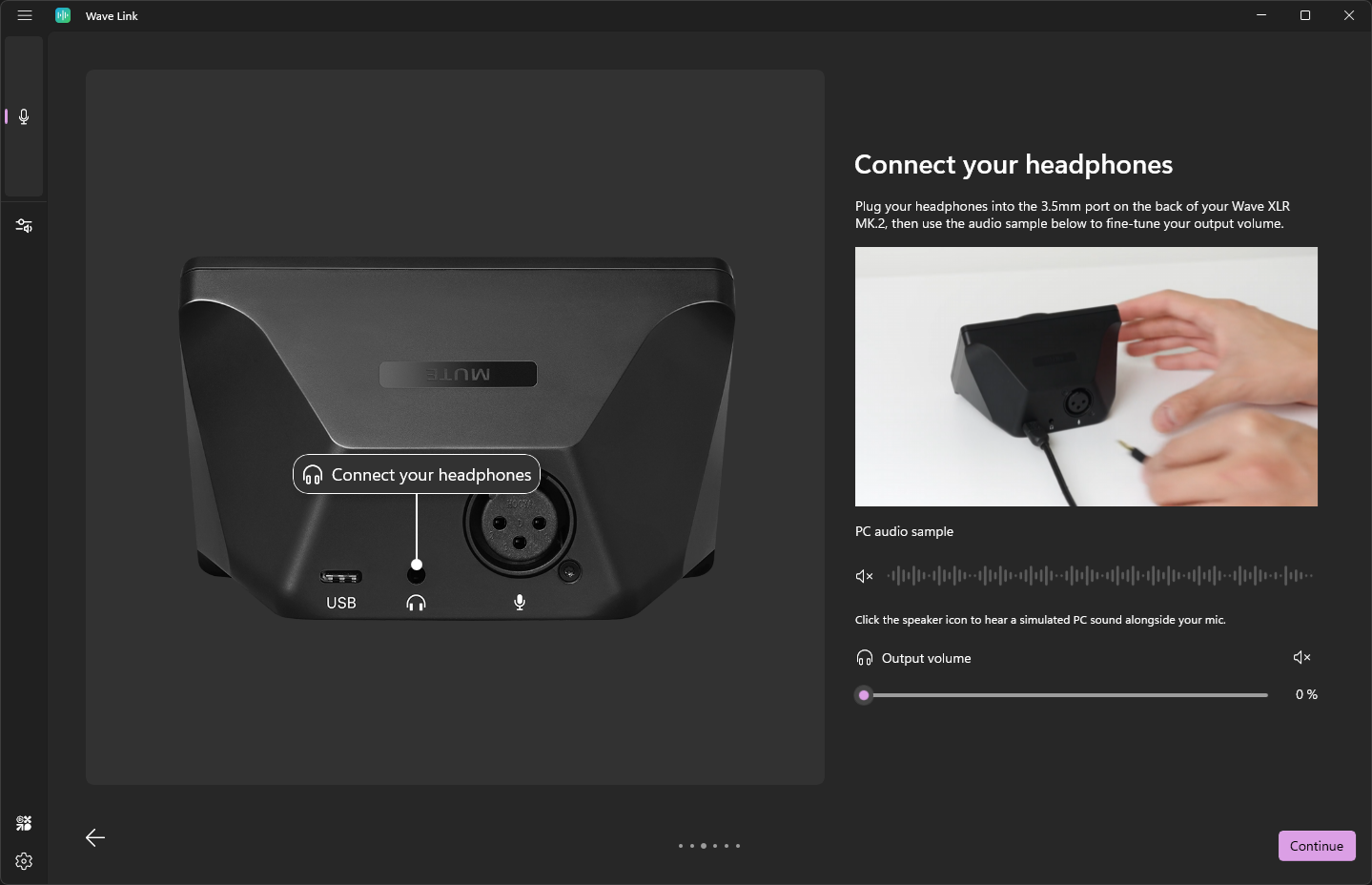1372x885 pixels.
Task: Click the PC audio sample waveform
Action: tap(1099, 576)
